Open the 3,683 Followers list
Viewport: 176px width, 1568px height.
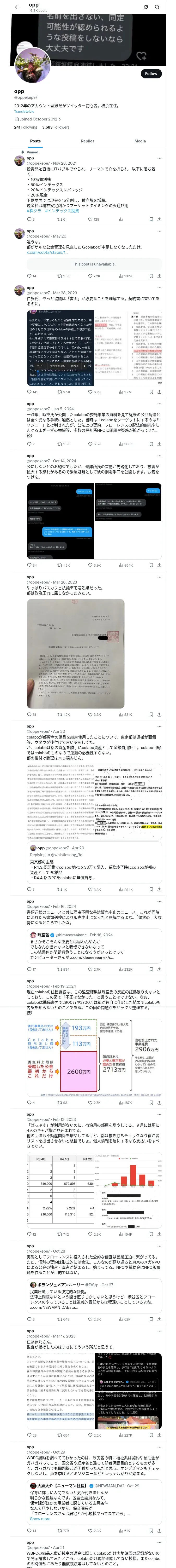pyautogui.click(x=56, y=127)
